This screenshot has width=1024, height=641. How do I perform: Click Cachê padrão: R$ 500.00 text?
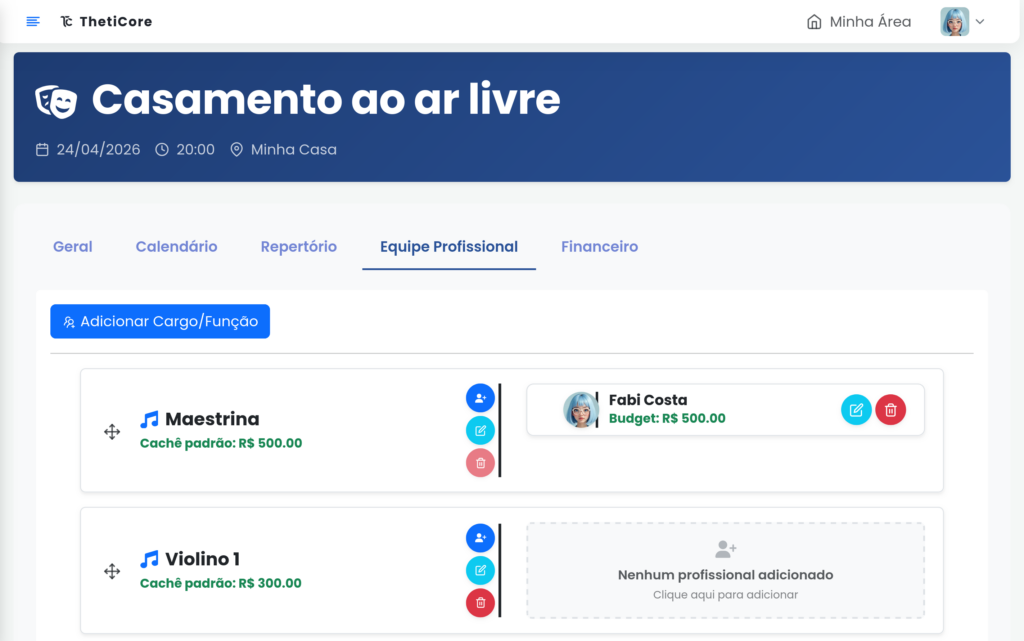(221, 443)
